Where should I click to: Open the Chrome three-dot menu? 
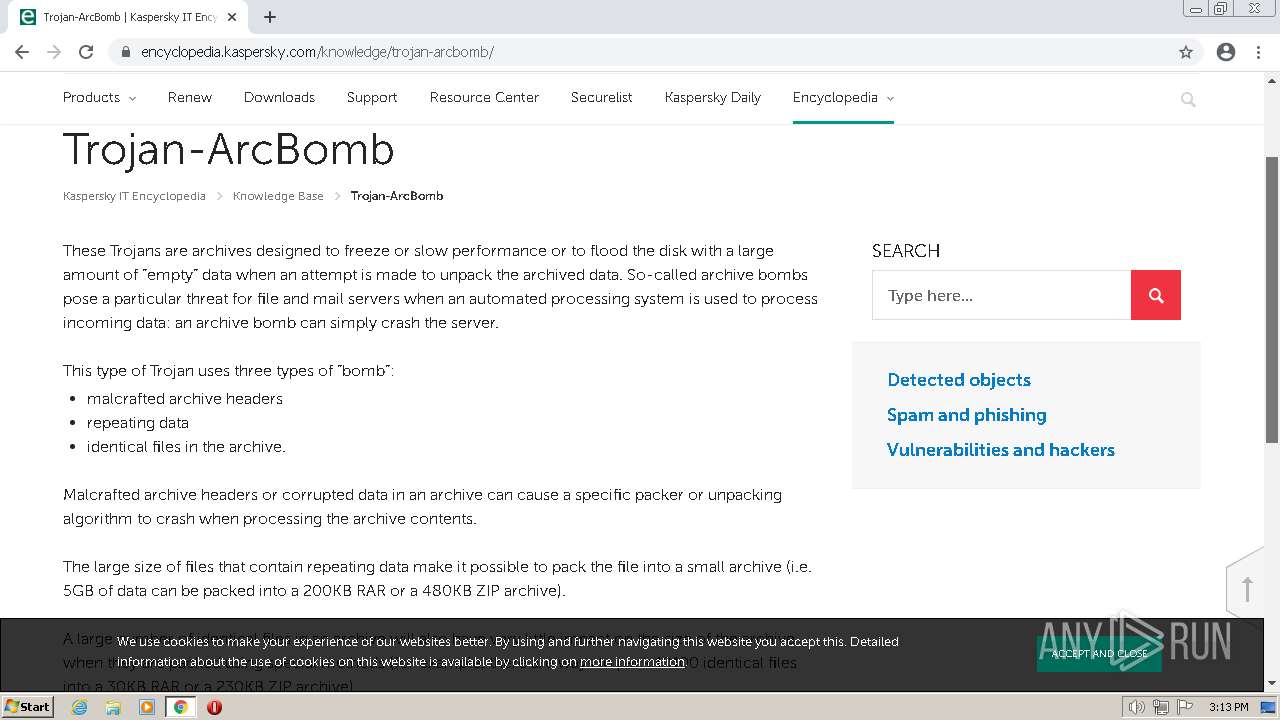(1260, 52)
